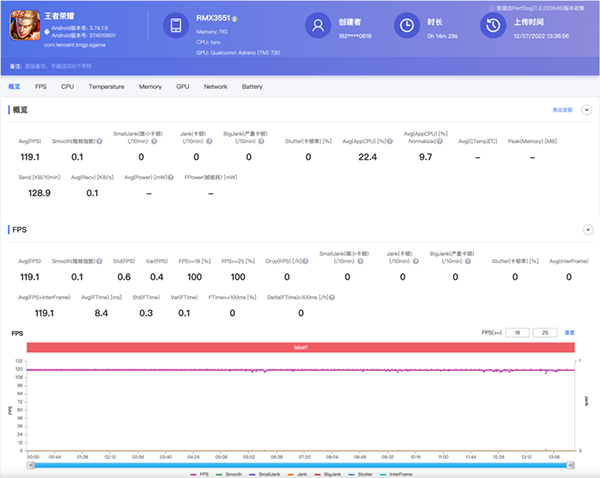600x478 pixels.
Task: Click the FPS threshold field showing 18
Action: point(518,332)
